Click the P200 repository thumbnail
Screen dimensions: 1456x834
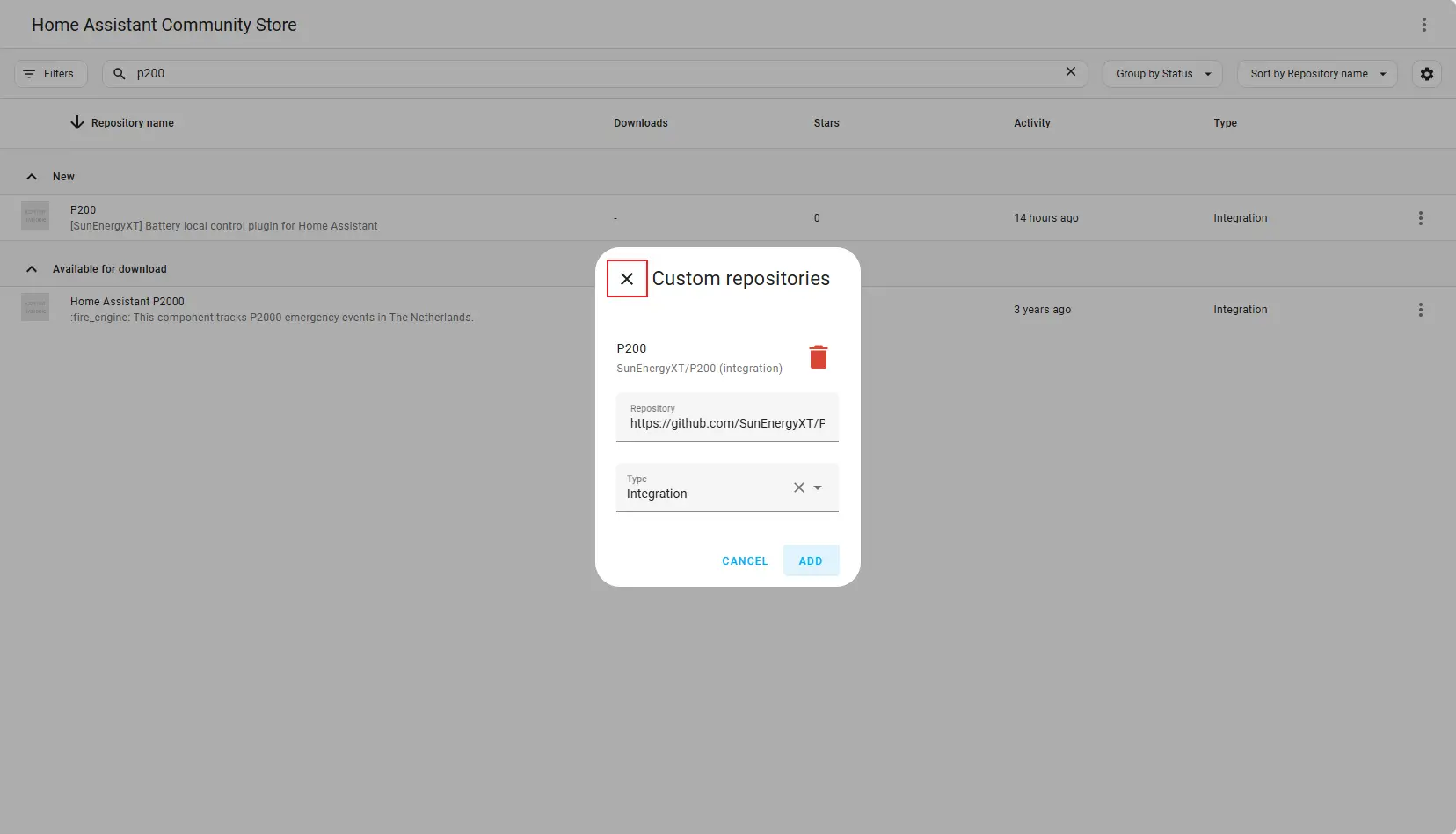(35, 216)
